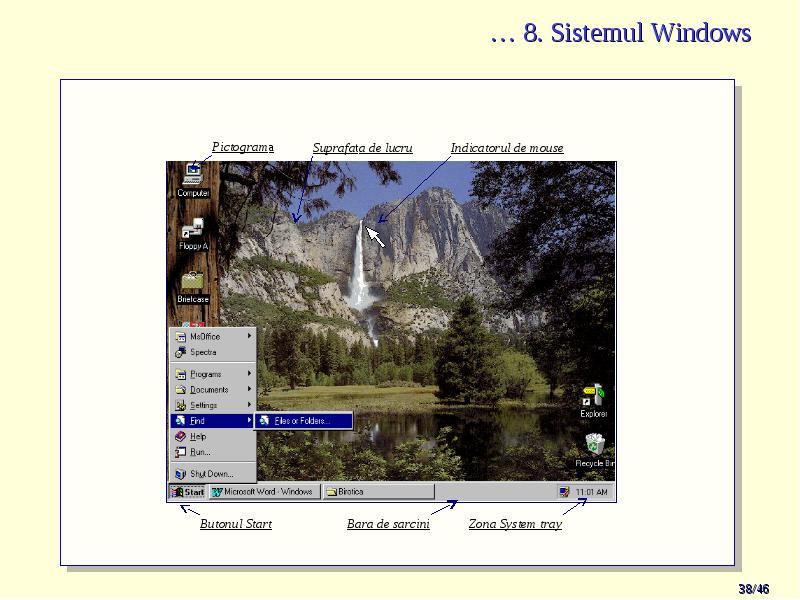The width and height of the screenshot is (800, 600).
Task: Click the Bara de sarcini label
Action: (388, 524)
